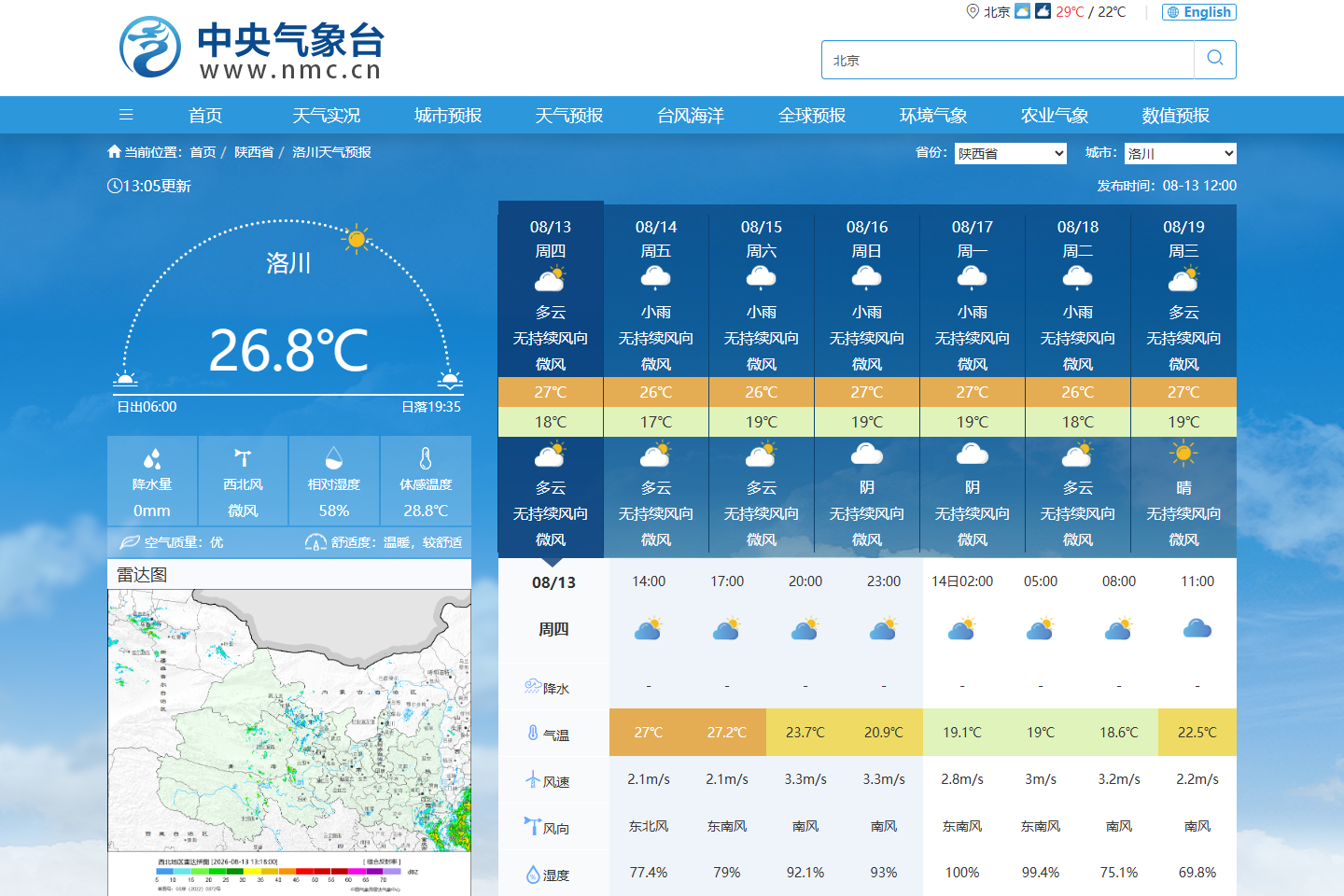Click the NMC logo emblem
Image resolution: width=1344 pixels, height=896 pixels.
click(150, 47)
